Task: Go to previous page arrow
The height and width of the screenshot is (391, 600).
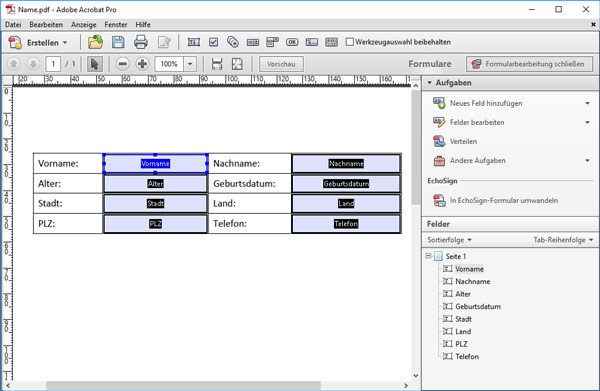Action: click(14, 64)
